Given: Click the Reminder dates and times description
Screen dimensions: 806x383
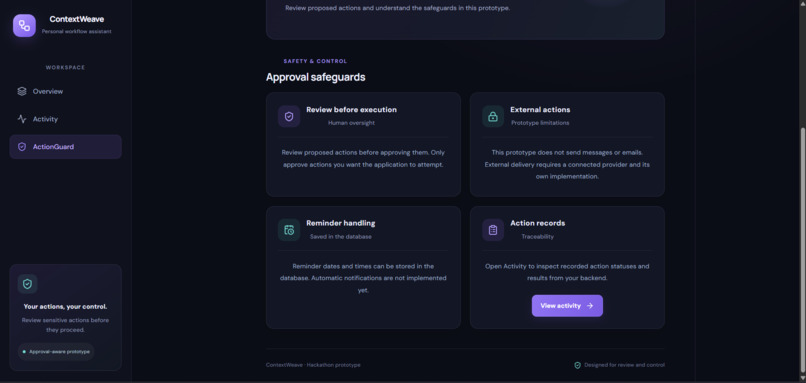Looking at the screenshot, I should pos(363,278).
